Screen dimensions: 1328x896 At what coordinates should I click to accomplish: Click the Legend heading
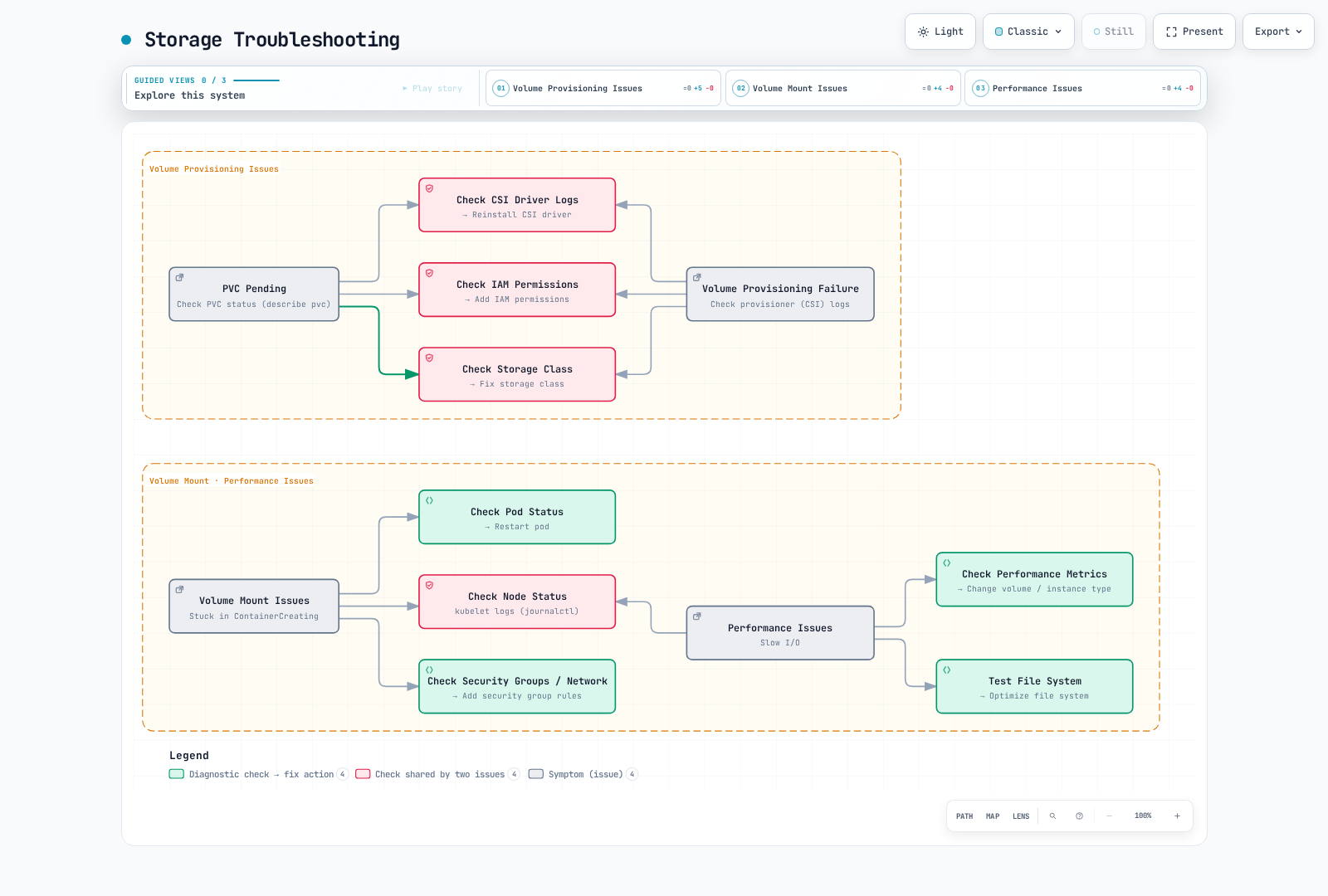pos(189,756)
